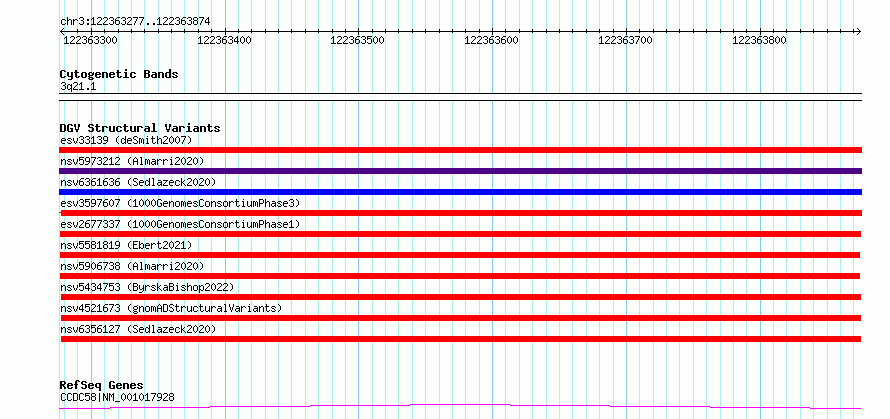Click ruler position 122363800
This screenshot has width=890, height=419.
click(x=759, y=40)
